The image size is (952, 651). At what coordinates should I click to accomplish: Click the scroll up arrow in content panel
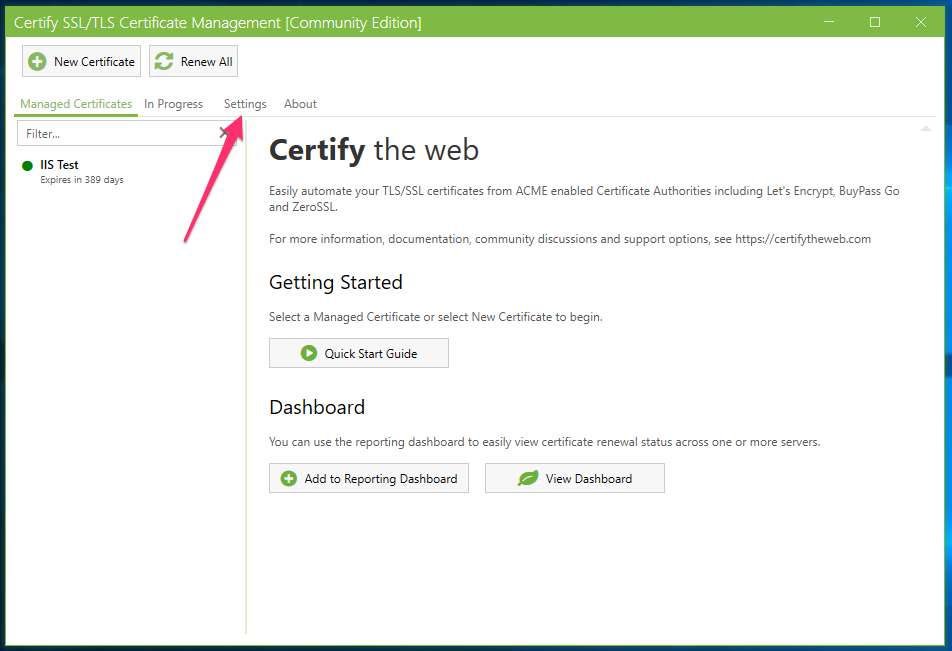point(926,128)
